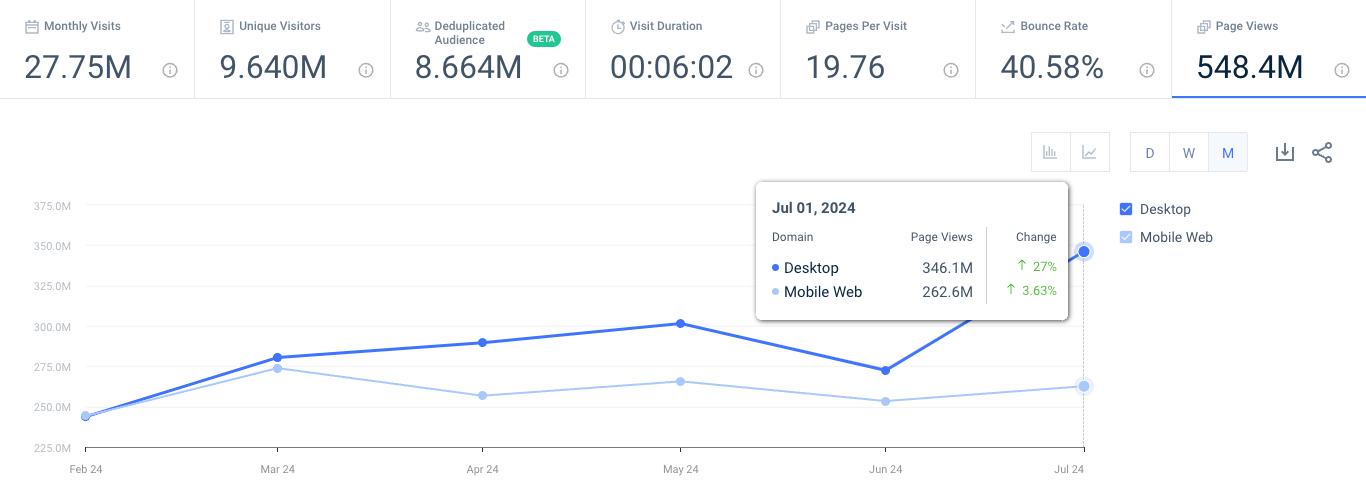Click the share icon

click(1322, 152)
